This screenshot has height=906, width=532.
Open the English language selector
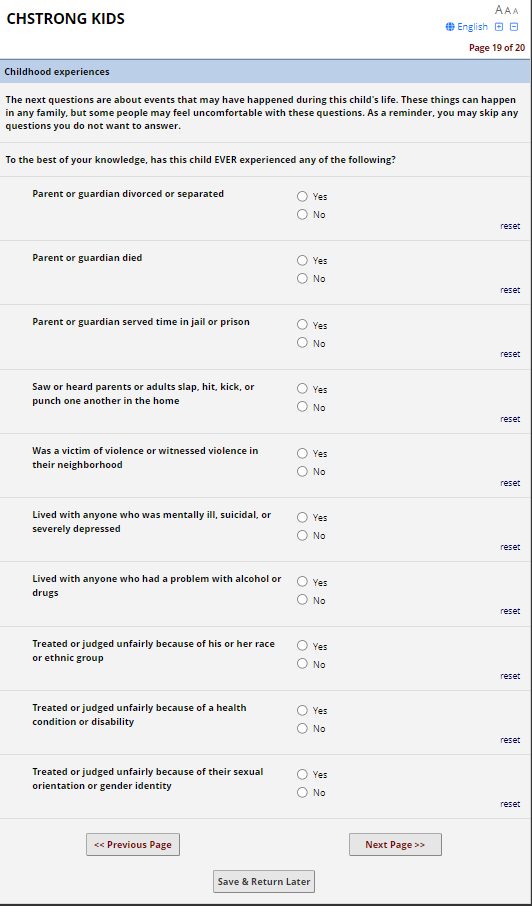point(473,27)
